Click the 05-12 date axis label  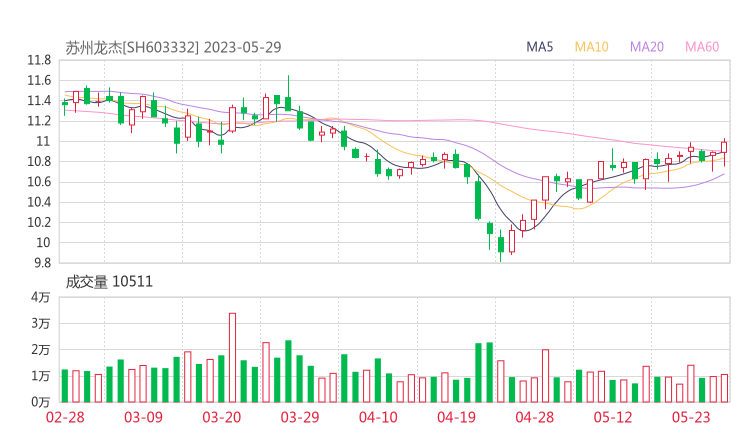(613, 417)
